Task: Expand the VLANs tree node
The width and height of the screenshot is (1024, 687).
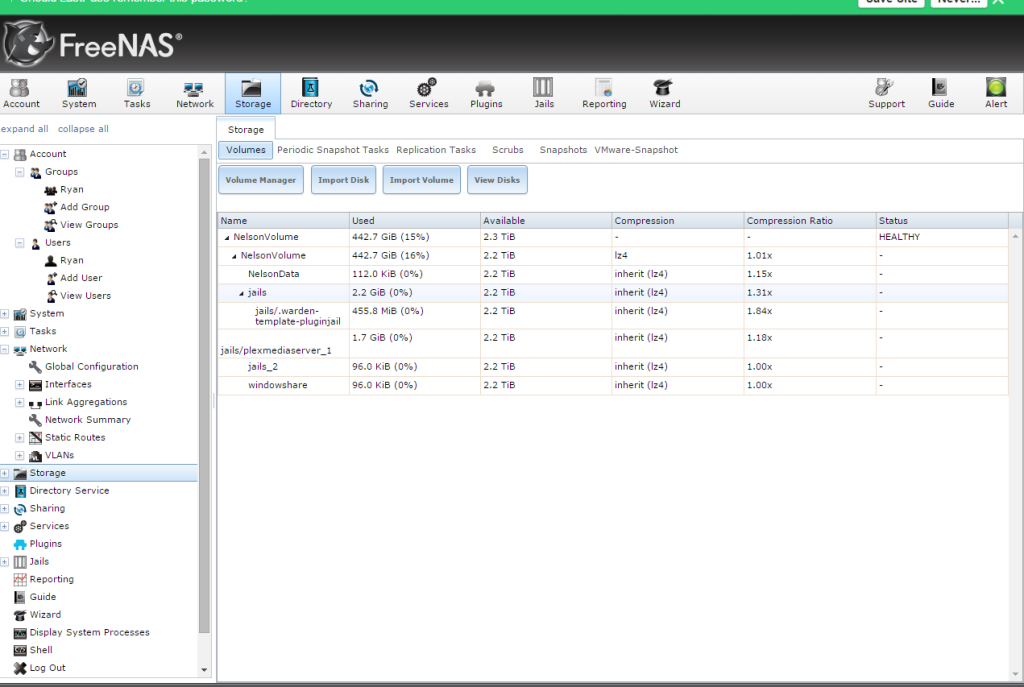Action: click(20, 455)
